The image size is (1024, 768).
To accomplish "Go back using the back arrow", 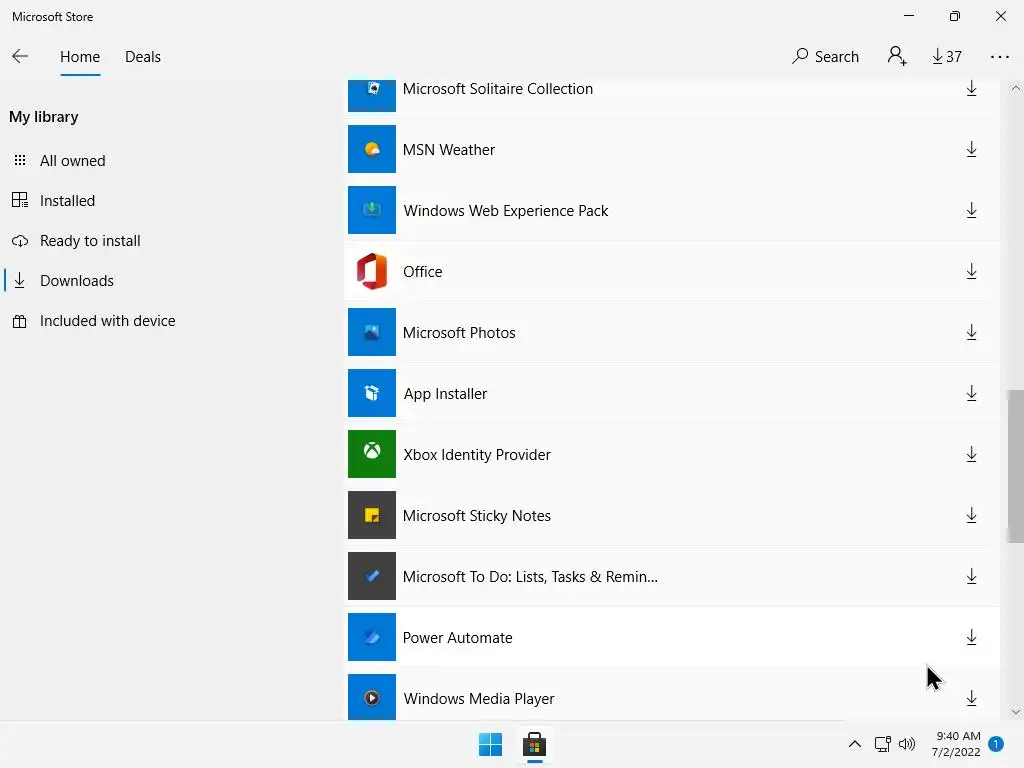I will [20, 56].
